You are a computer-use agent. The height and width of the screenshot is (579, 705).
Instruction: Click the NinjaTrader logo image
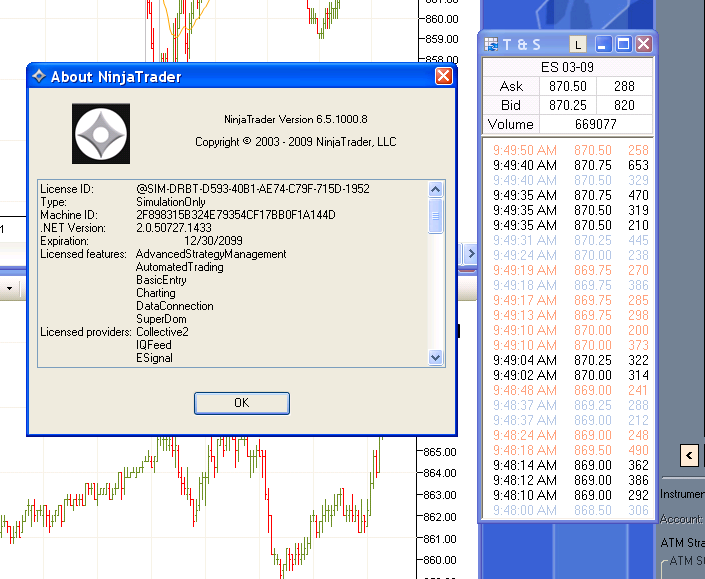point(101,134)
